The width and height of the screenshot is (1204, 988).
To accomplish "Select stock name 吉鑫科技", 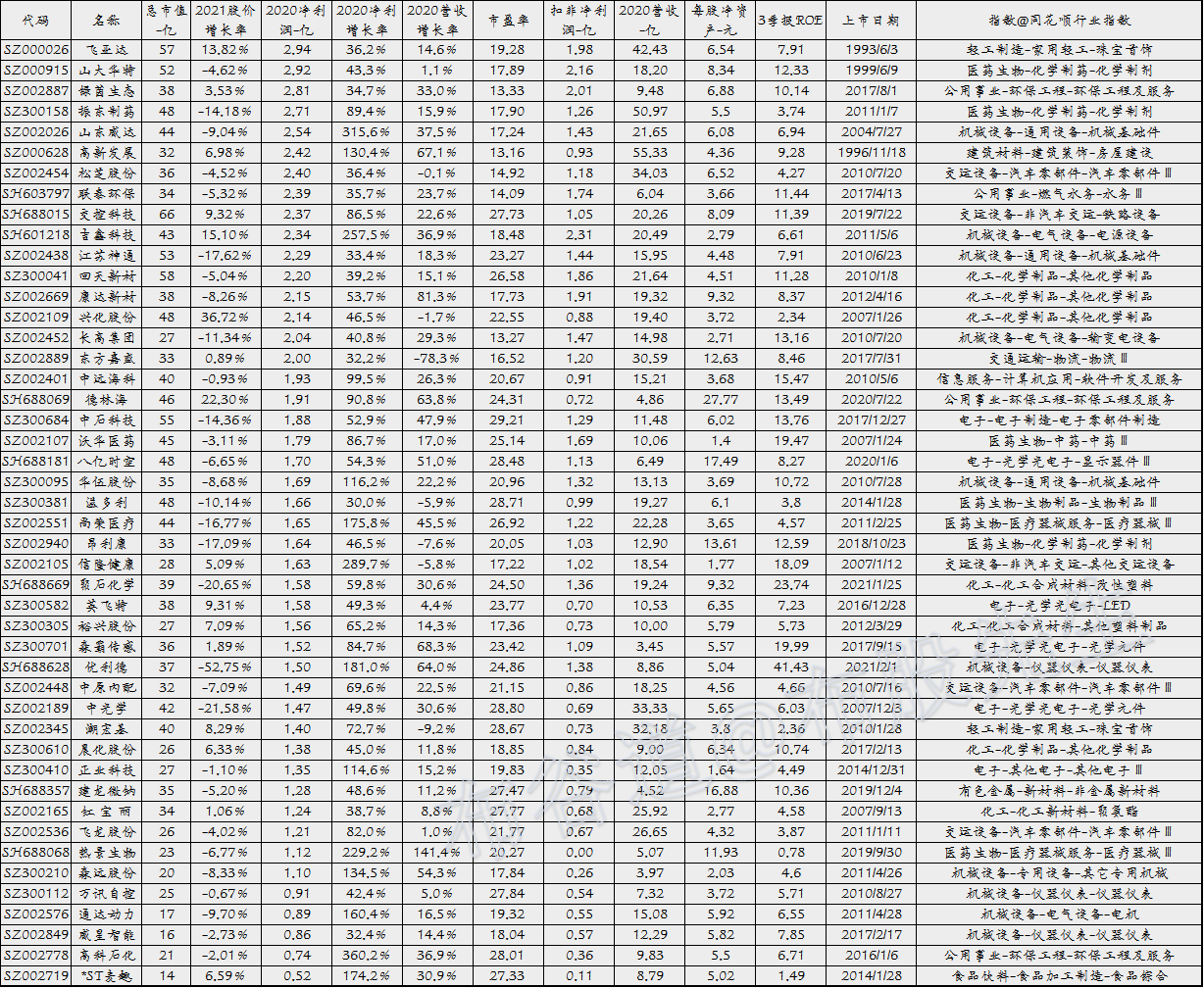I will click(x=107, y=235).
